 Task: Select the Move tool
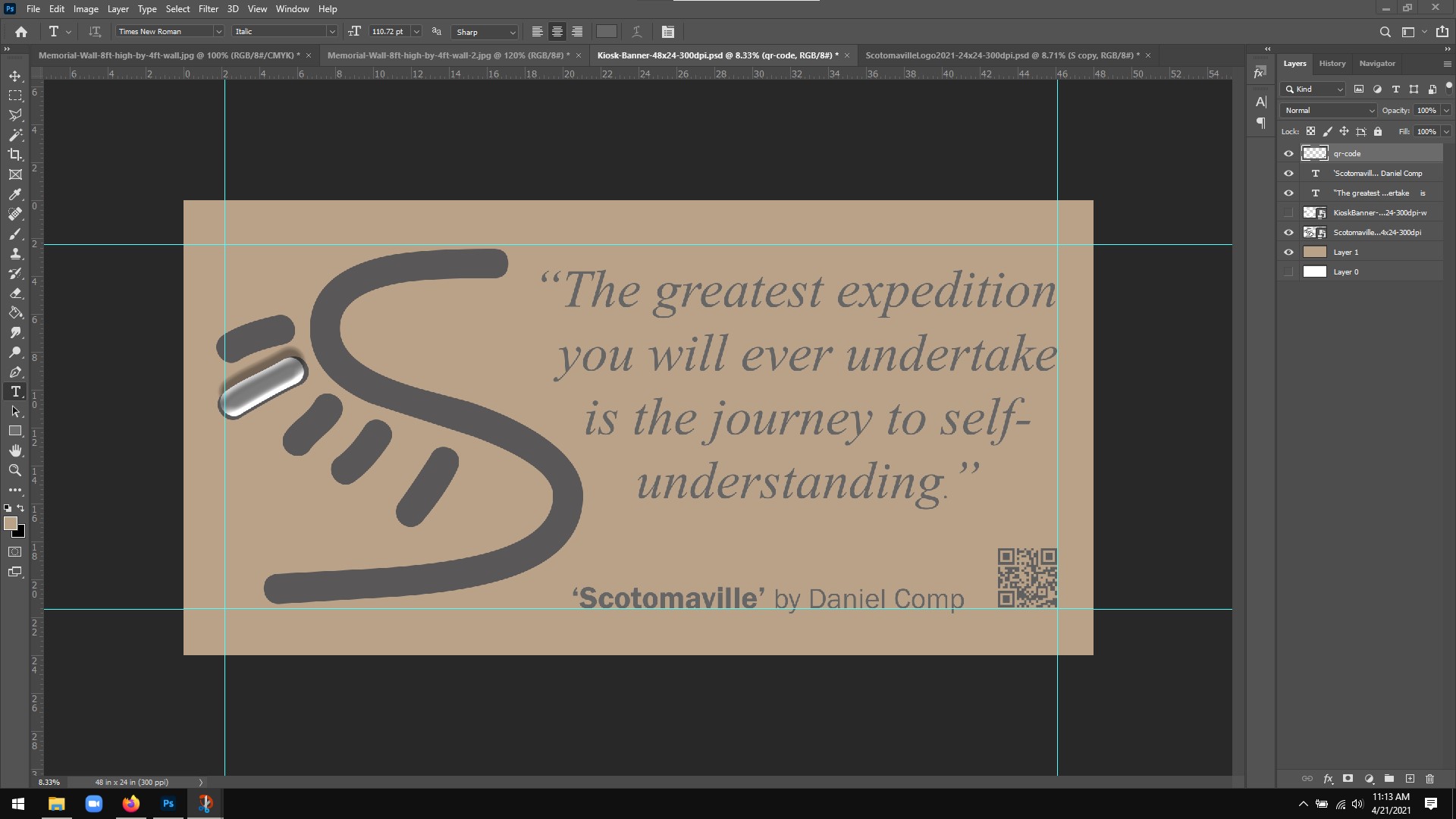[x=15, y=76]
